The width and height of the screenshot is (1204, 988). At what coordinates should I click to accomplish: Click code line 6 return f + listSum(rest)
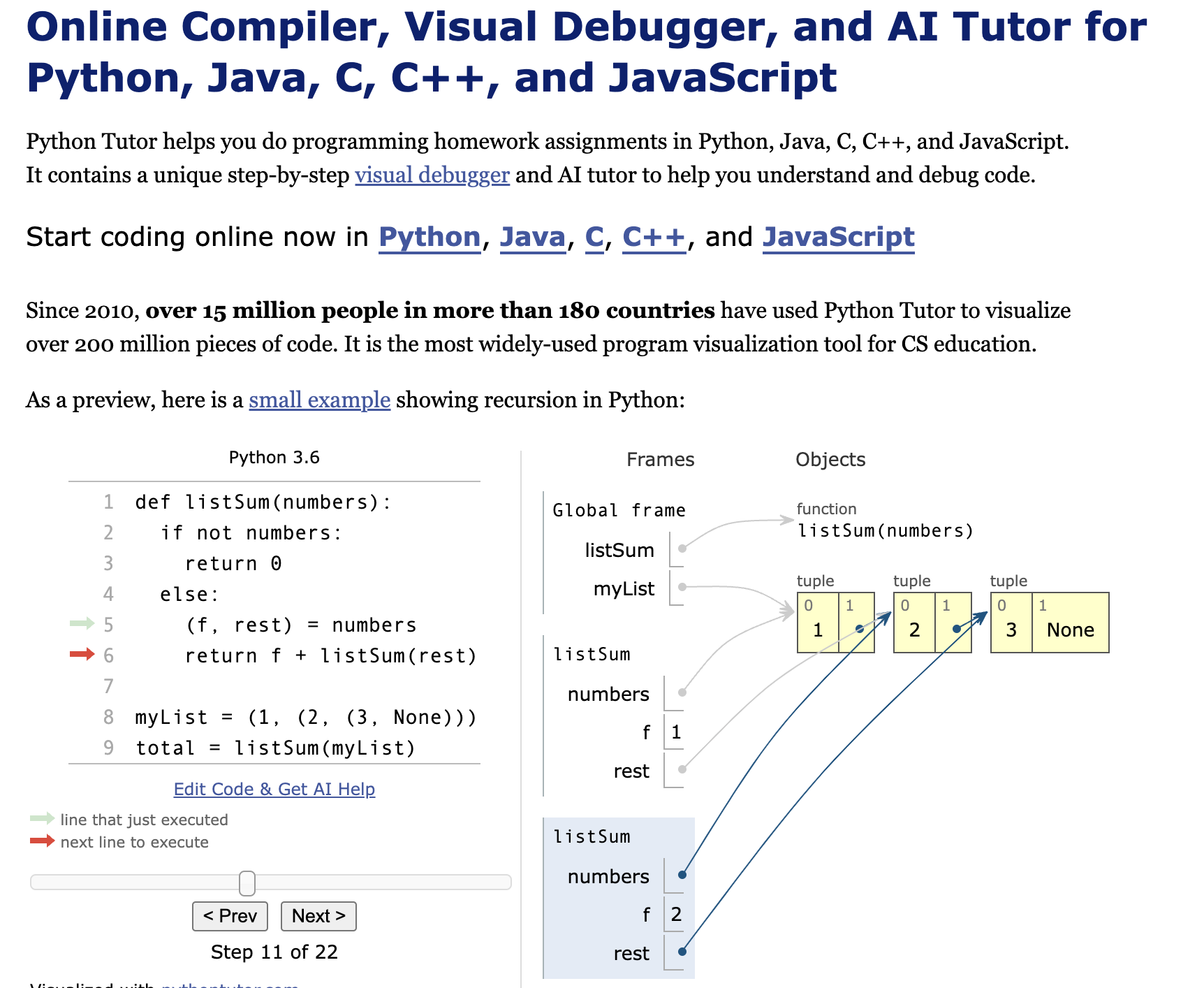331,656
